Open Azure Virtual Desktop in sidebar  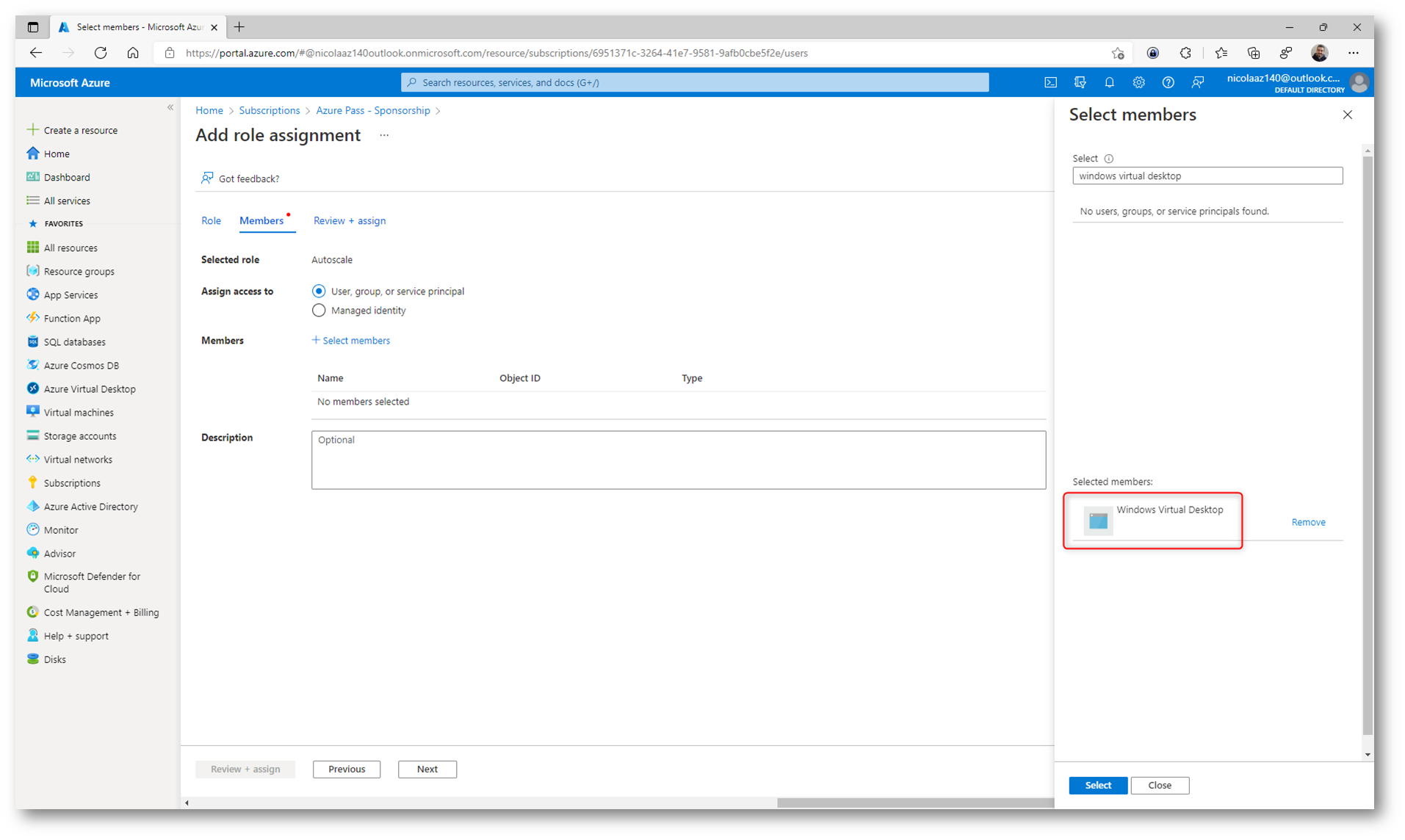(x=81, y=388)
